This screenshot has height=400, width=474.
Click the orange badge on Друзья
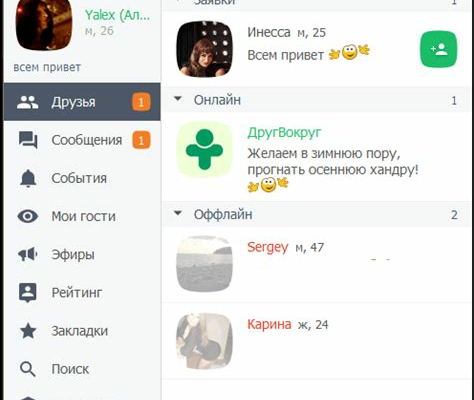[141, 102]
